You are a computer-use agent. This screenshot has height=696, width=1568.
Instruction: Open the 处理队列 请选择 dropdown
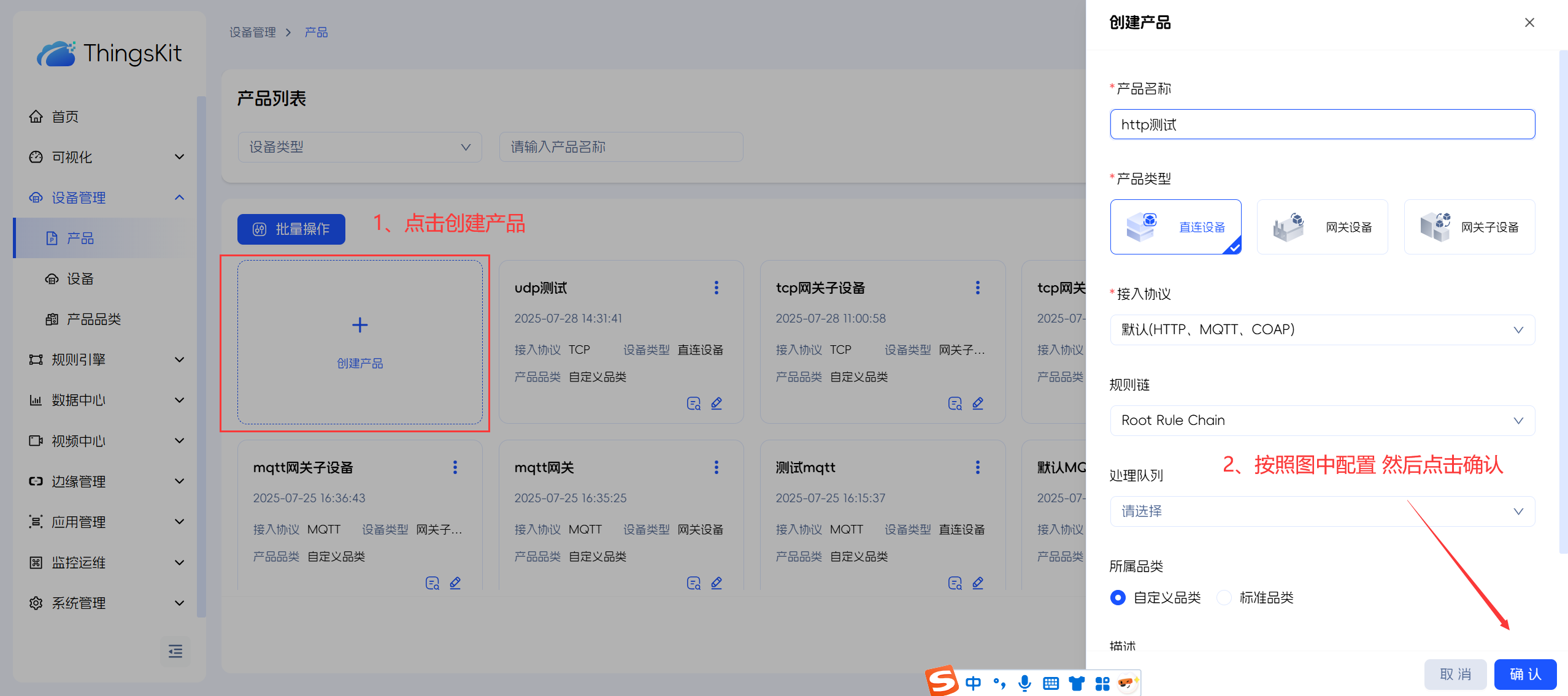[1322, 511]
